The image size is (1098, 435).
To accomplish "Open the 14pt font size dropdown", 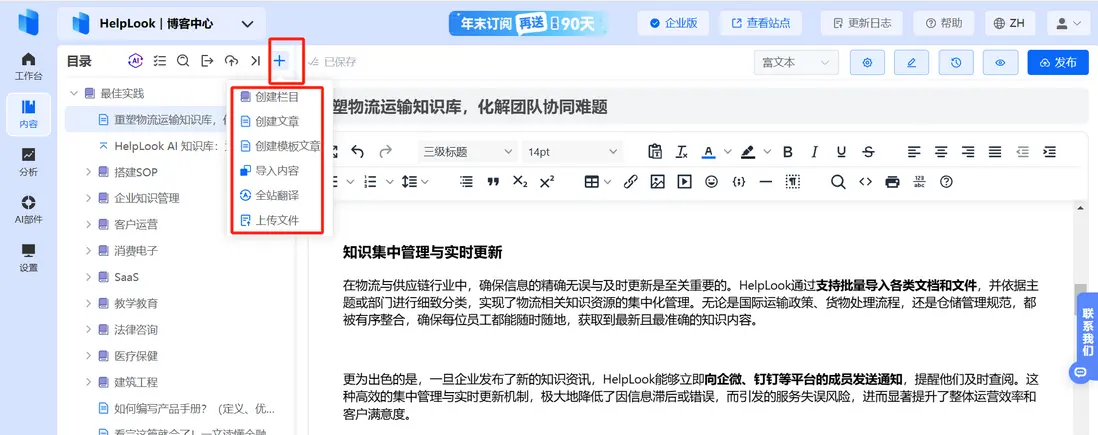I will coord(572,151).
